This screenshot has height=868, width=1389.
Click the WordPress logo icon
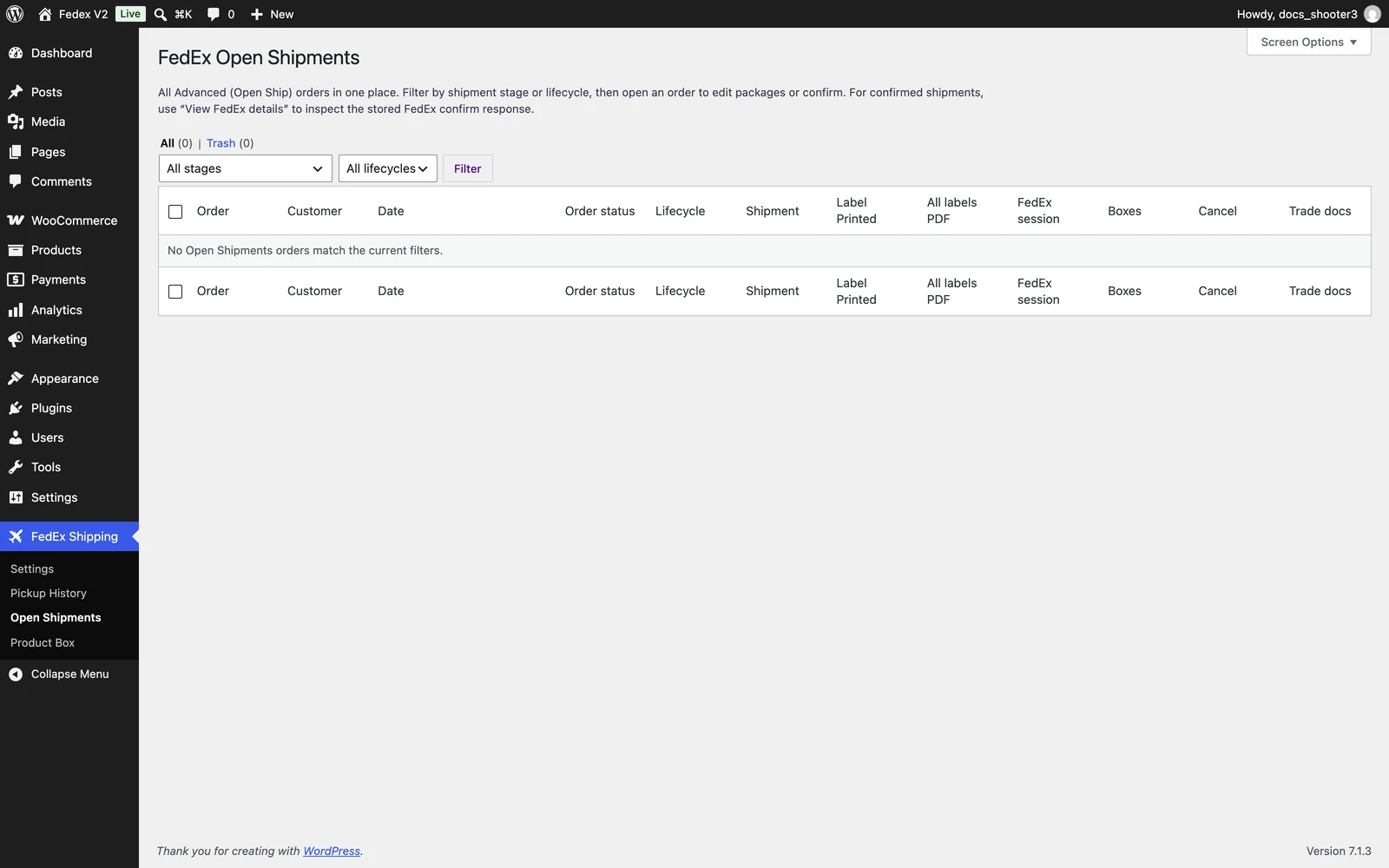(x=15, y=14)
